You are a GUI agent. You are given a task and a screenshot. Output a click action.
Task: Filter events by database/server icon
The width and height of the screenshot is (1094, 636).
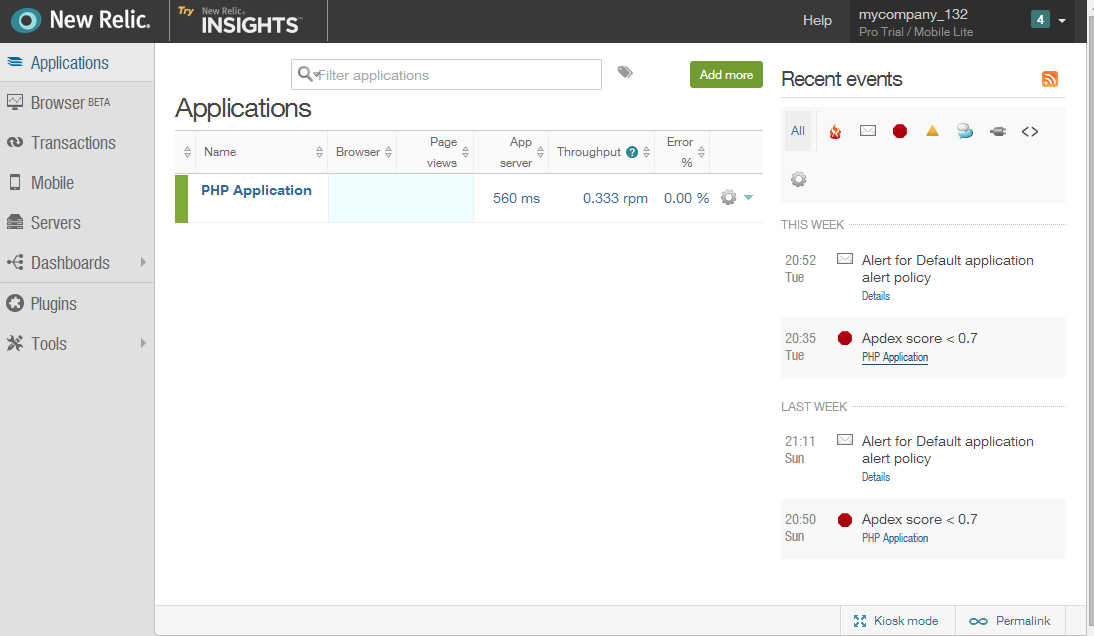point(965,130)
